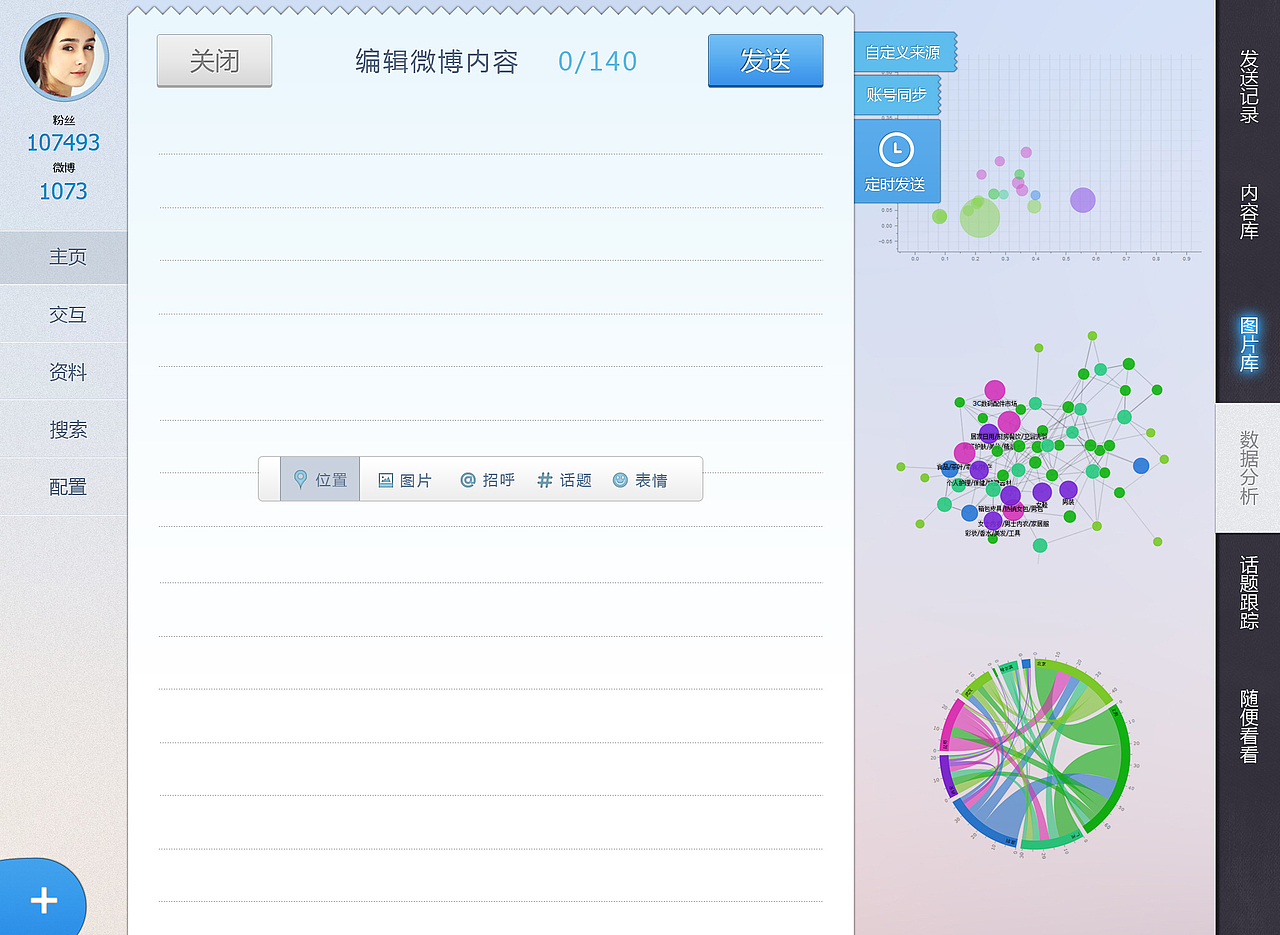
Task: Click the weibo count 1073
Action: pos(64,191)
